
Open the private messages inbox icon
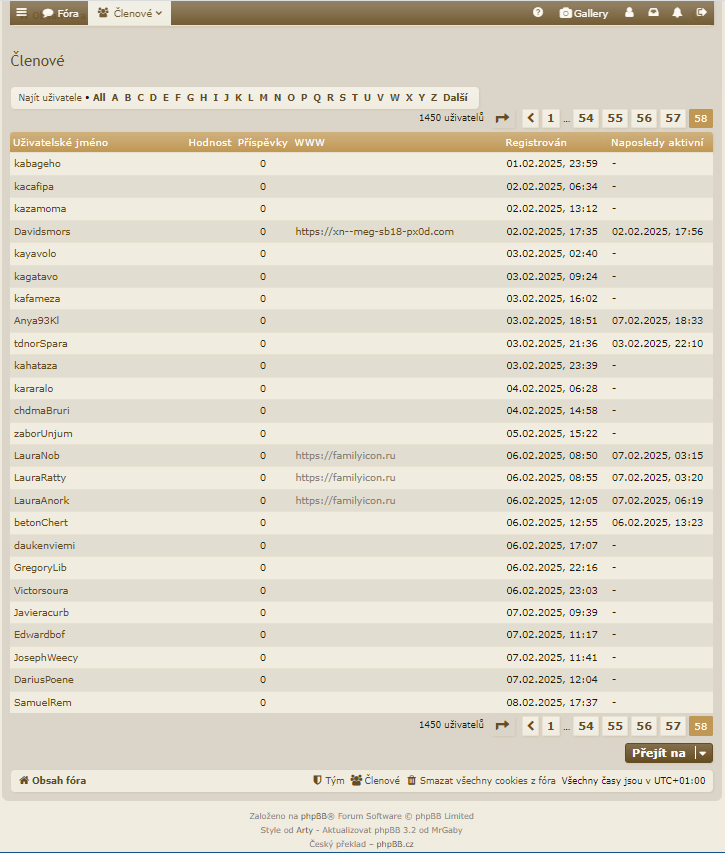coord(654,13)
